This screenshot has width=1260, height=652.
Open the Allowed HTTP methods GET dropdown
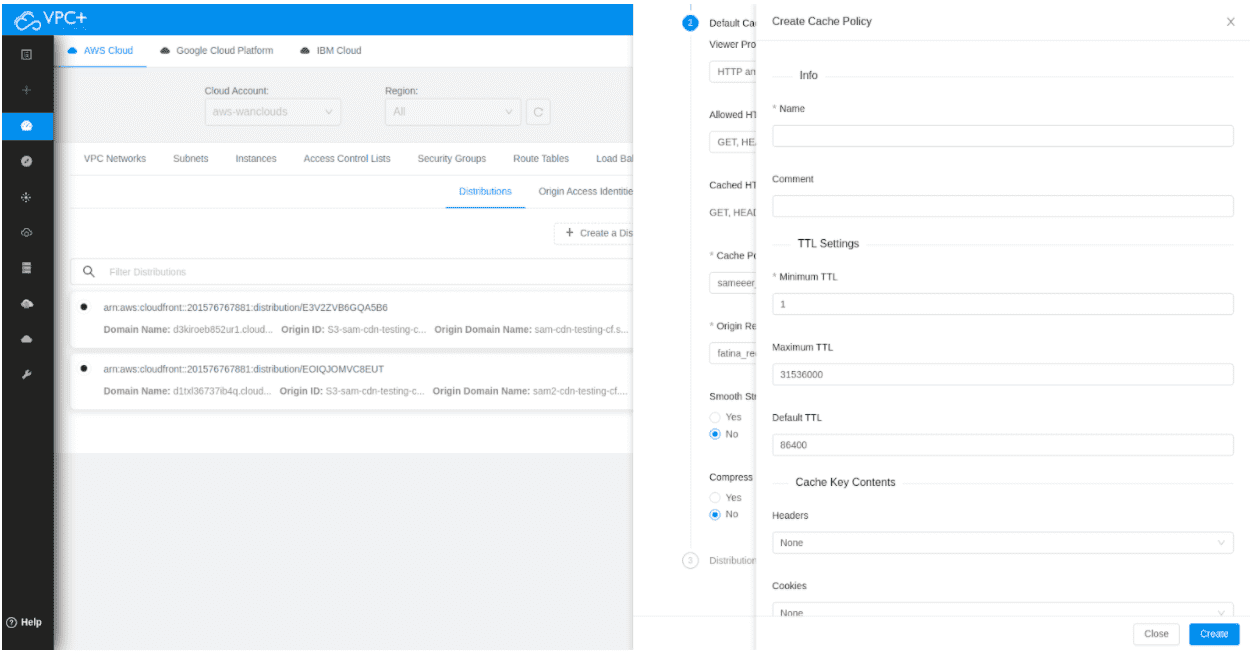click(733, 142)
